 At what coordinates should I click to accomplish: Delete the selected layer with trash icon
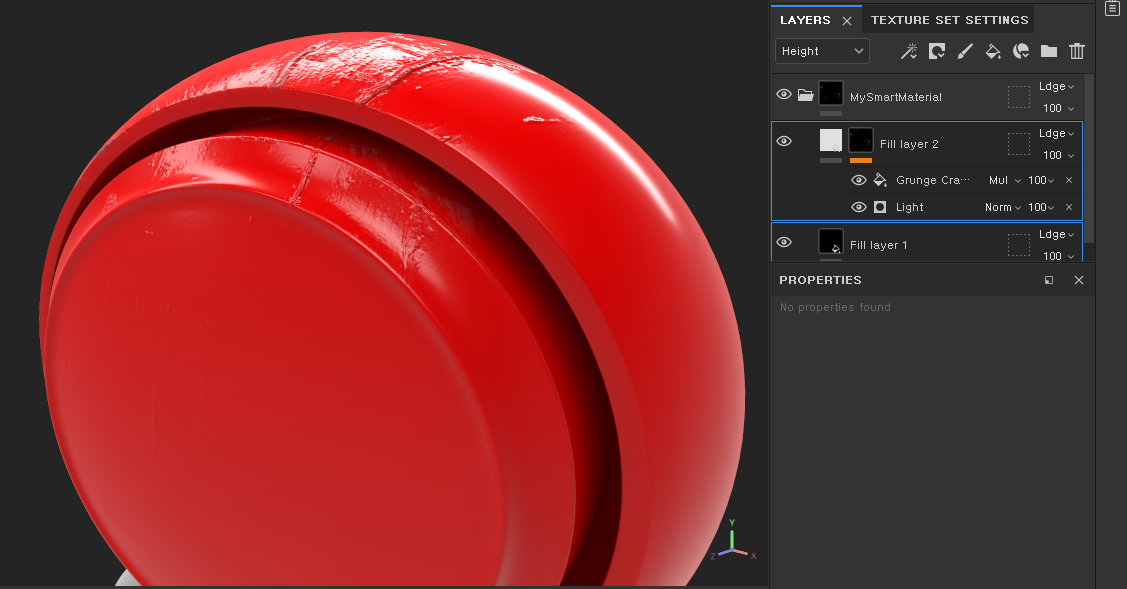[1077, 51]
